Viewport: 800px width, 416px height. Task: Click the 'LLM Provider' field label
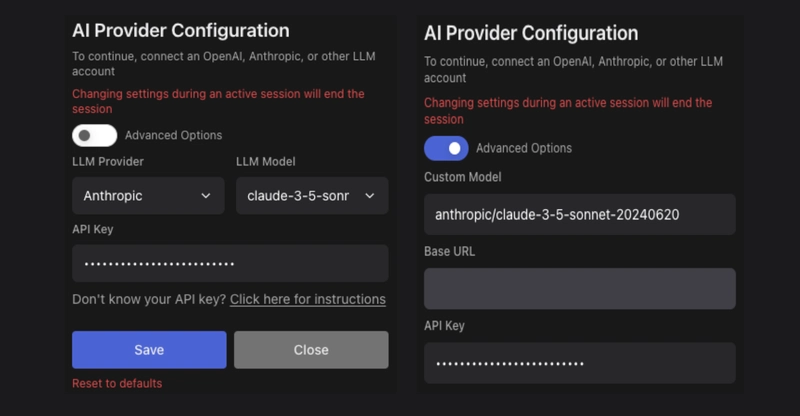tap(108, 162)
